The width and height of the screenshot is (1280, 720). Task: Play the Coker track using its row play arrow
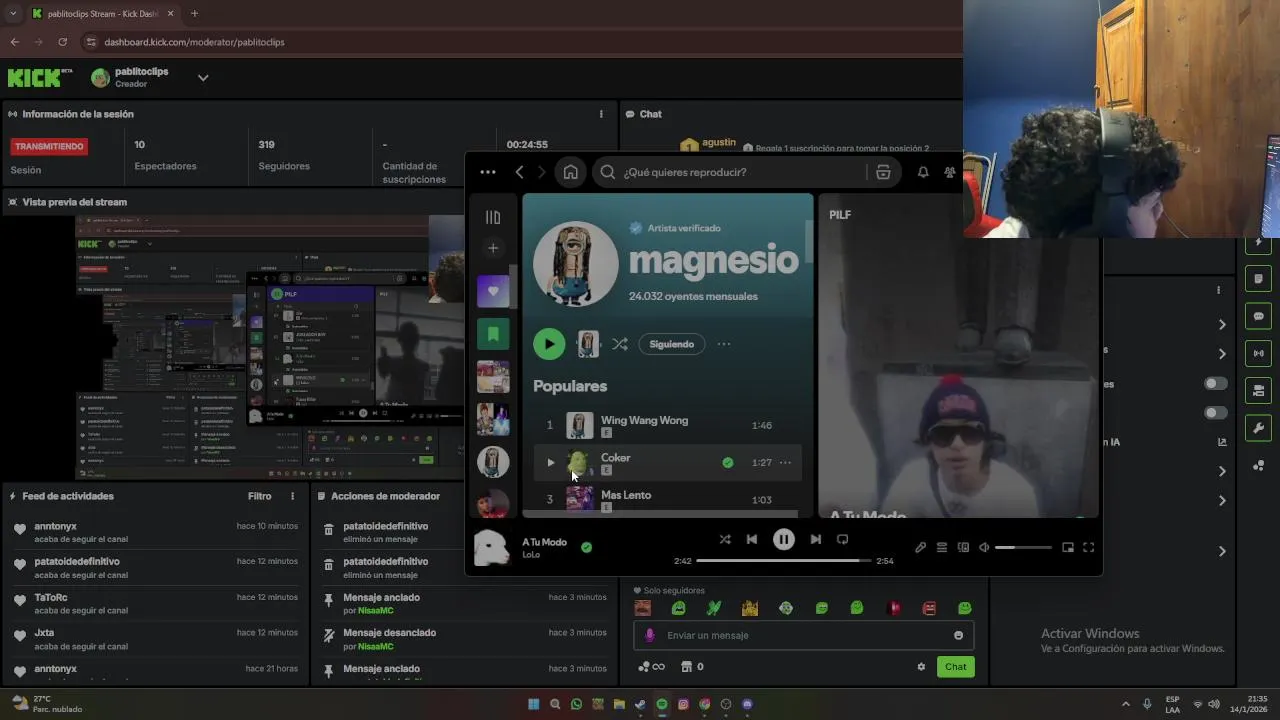click(550, 462)
